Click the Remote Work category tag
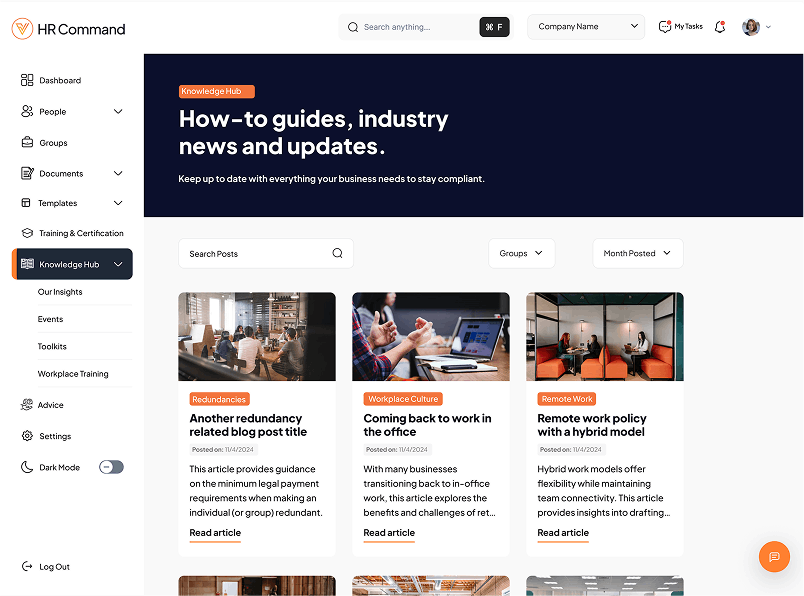 pyautogui.click(x=567, y=399)
